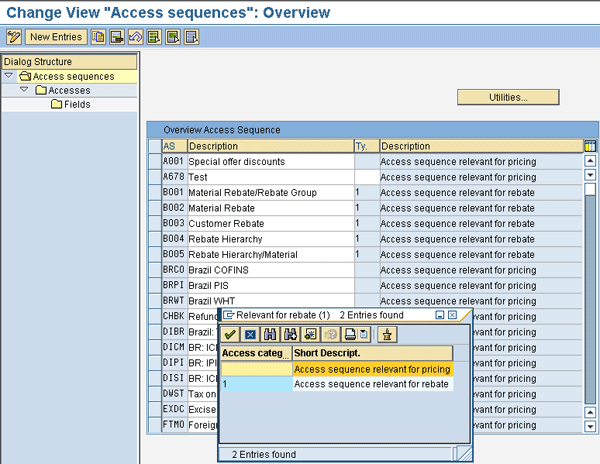Image resolution: width=600 pixels, height=464 pixels.
Task: Select row marker for BRCO Brazil COFINS
Action: pos(155,270)
